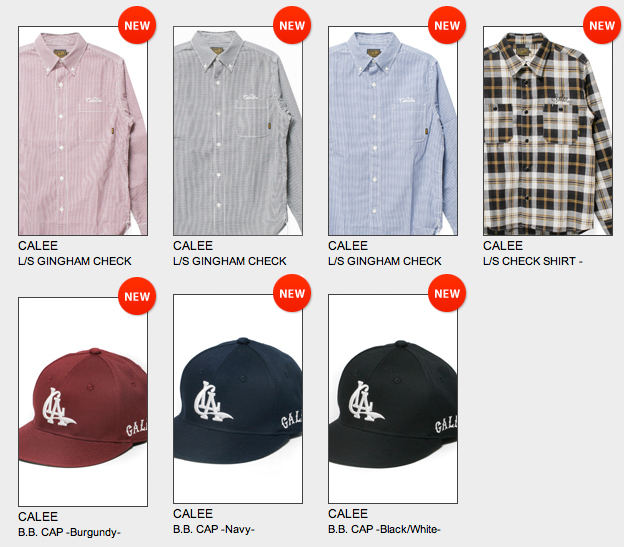View the burgundy baseball cap photo
Viewport: 624px width, 547px height.
tap(83, 402)
